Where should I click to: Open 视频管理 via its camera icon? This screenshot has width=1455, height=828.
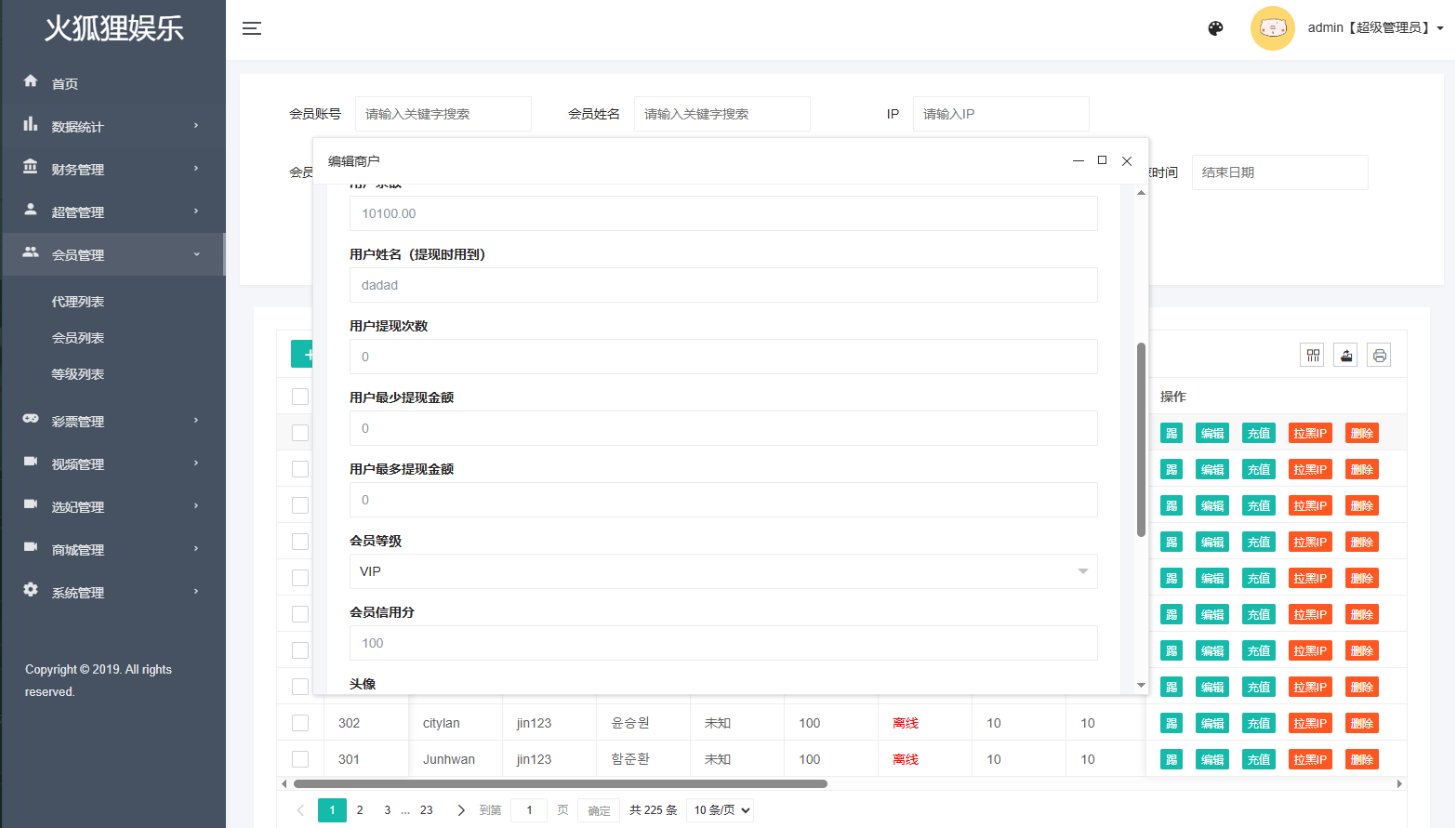pyautogui.click(x=30, y=463)
